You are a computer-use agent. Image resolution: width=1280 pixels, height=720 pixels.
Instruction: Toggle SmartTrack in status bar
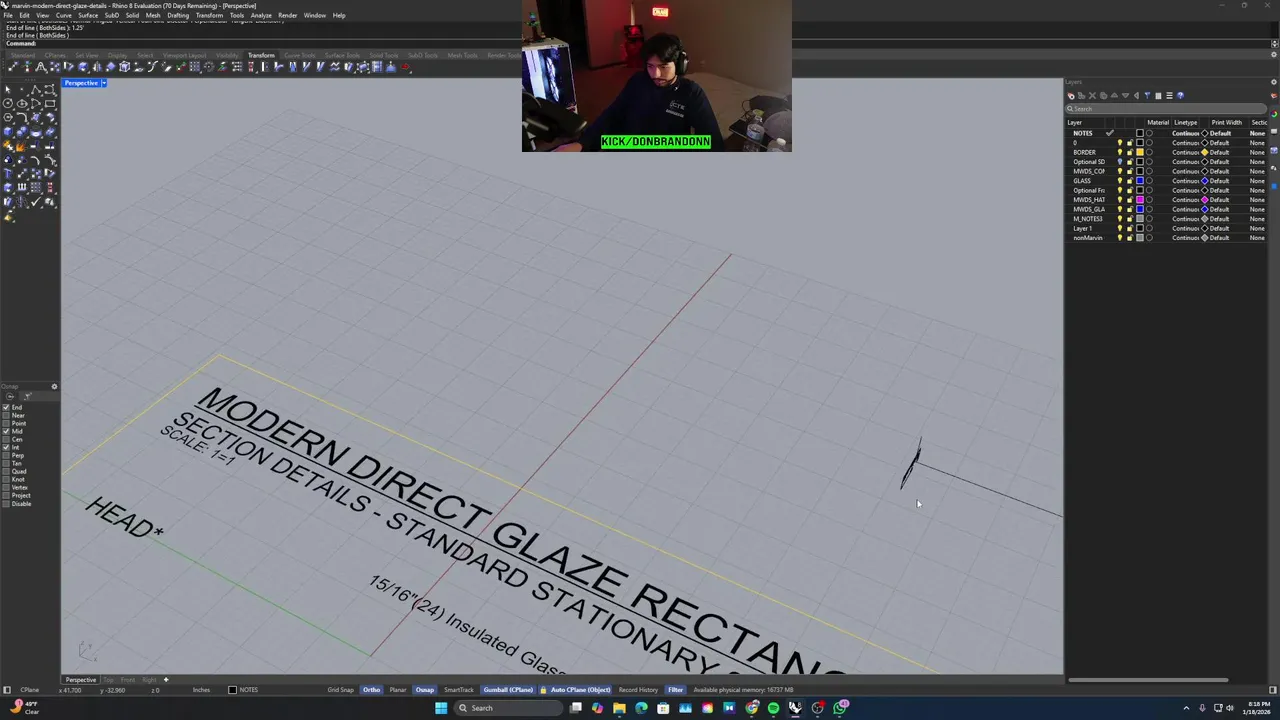(458, 690)
